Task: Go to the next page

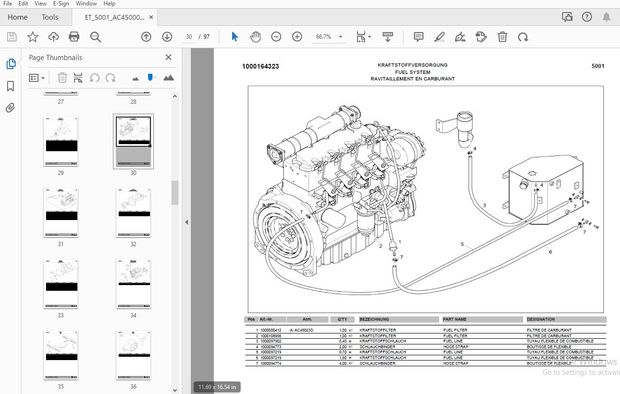Action: [167, 37]
